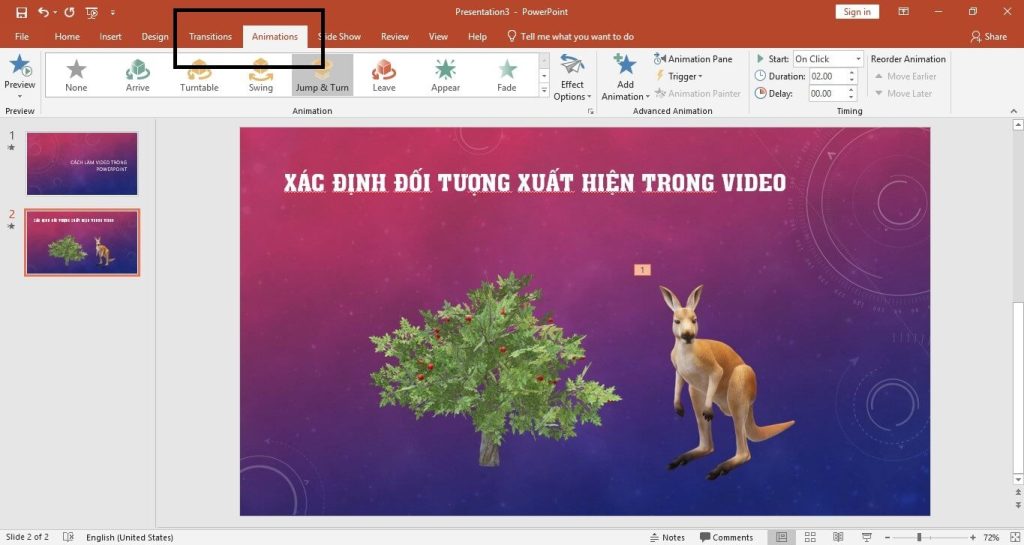This screenshot has width=1024, height=545.
Task: Select slide 1 thumbnail
Action: pyautogui.click(x=82, y=164)
